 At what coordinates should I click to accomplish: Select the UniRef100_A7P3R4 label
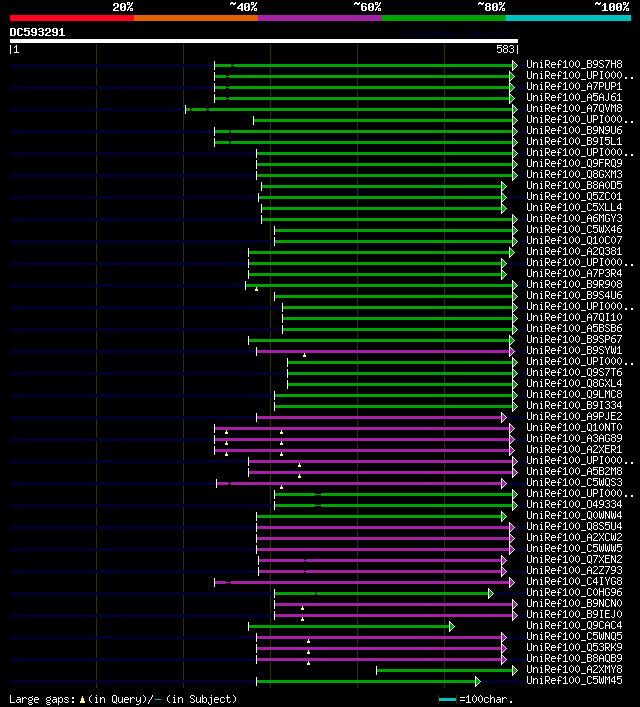point(574,274)
